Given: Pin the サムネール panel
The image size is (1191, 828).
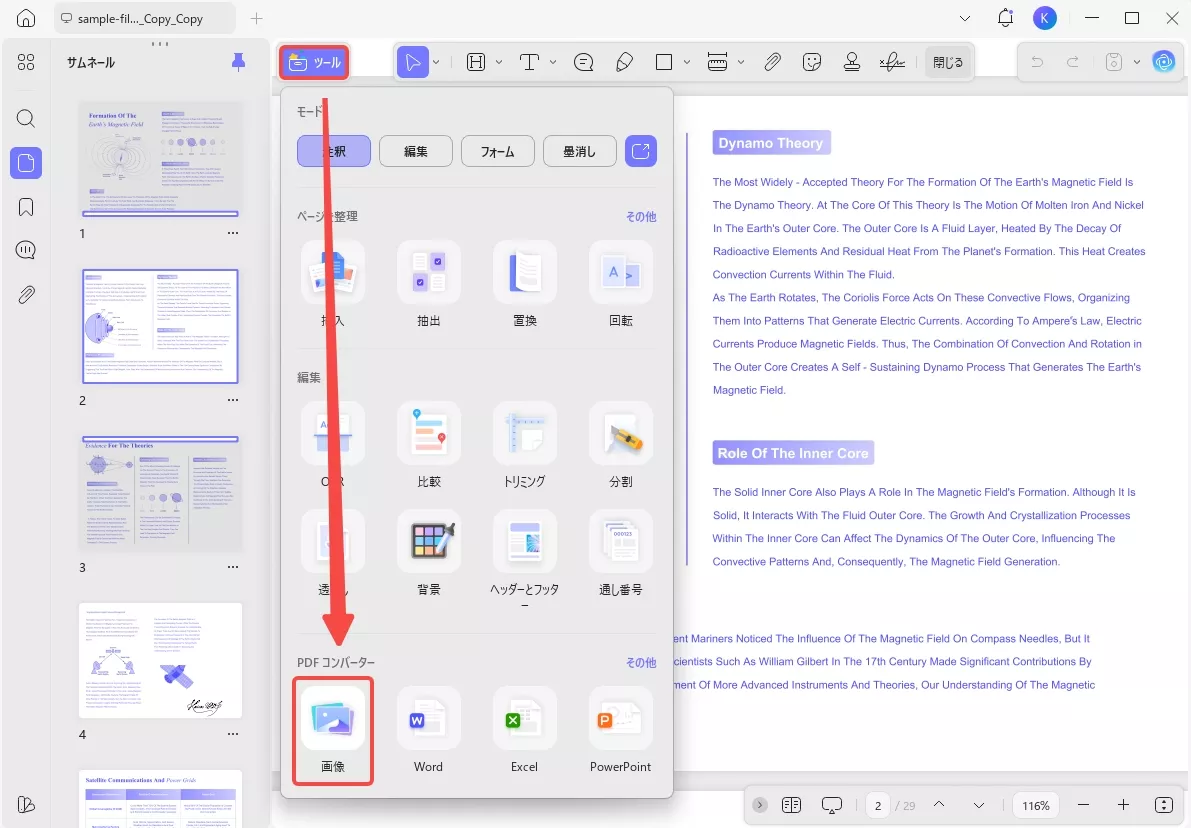Looking at the screenshot, I should click(x=239, y=62).
